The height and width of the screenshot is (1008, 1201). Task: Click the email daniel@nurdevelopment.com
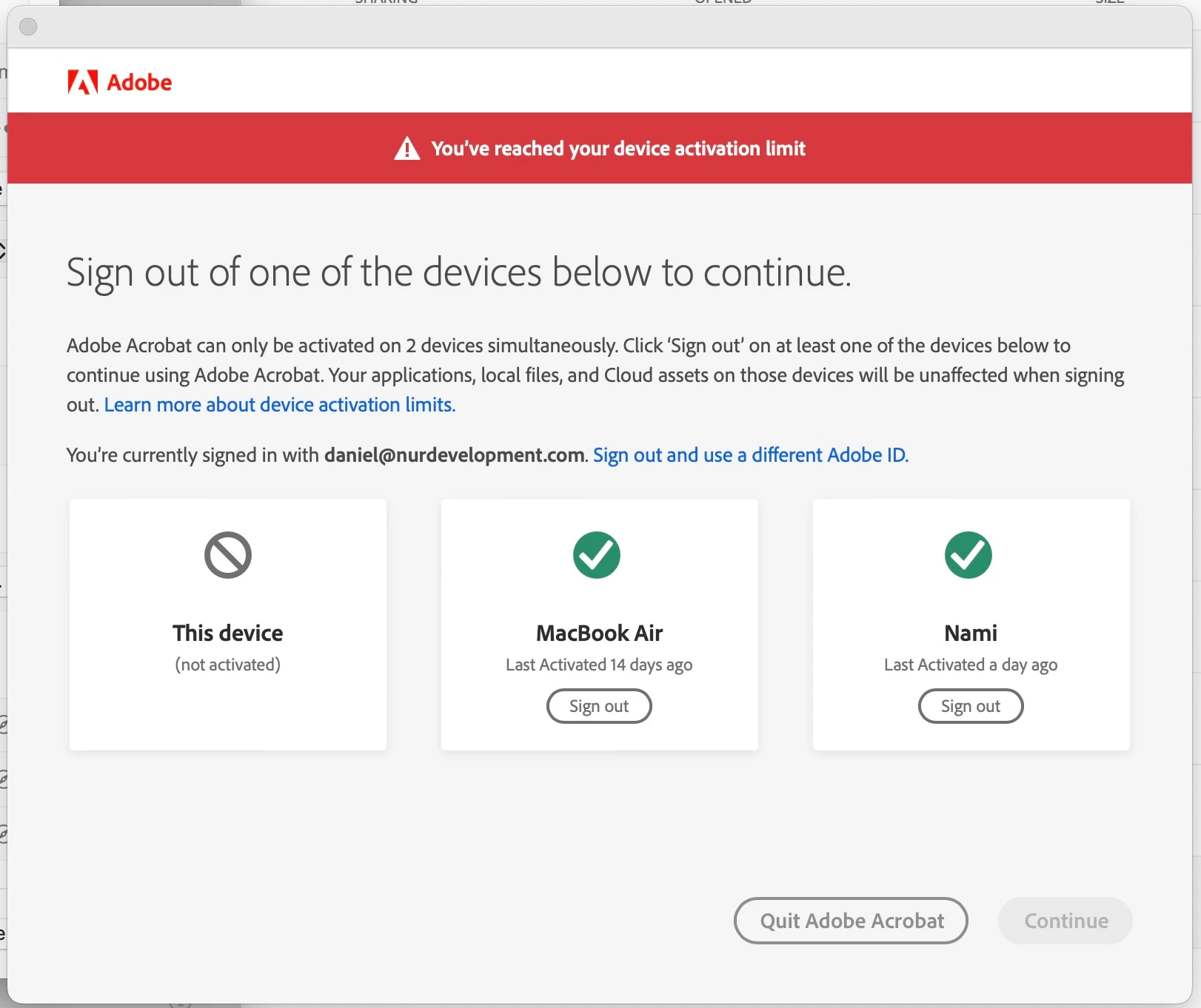pos(455,455)
